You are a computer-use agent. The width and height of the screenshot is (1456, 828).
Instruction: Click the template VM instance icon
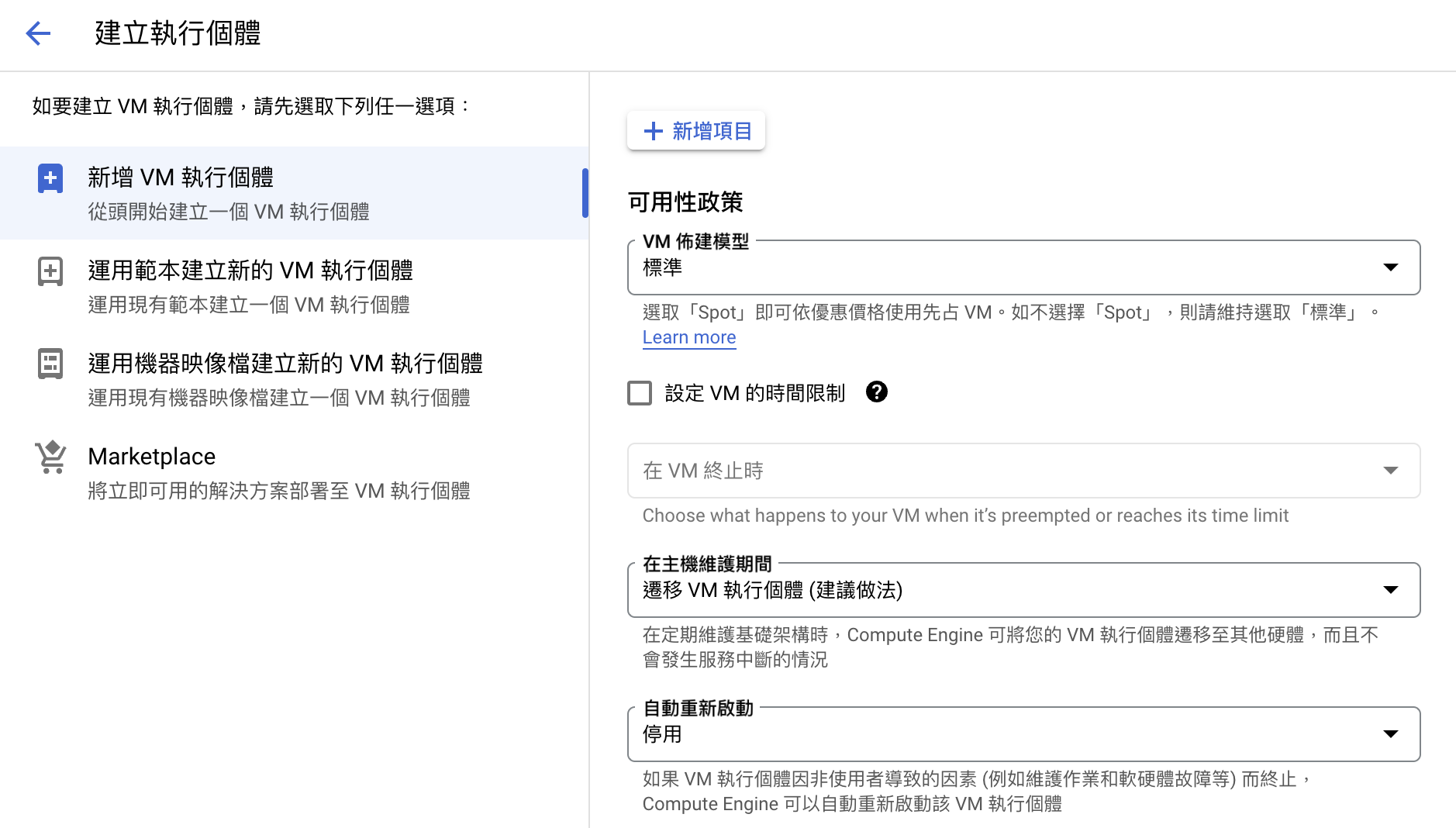click(50, 271)
